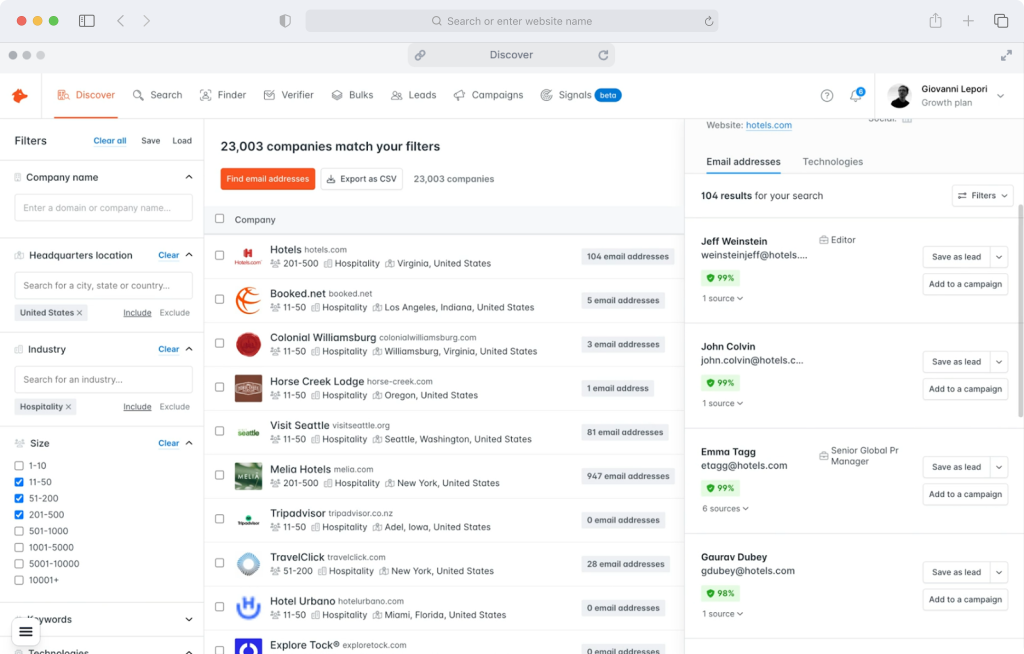This screenshot has width=1024, height=654.
Task: Open the Bulks tab
Action: [352, 95]
